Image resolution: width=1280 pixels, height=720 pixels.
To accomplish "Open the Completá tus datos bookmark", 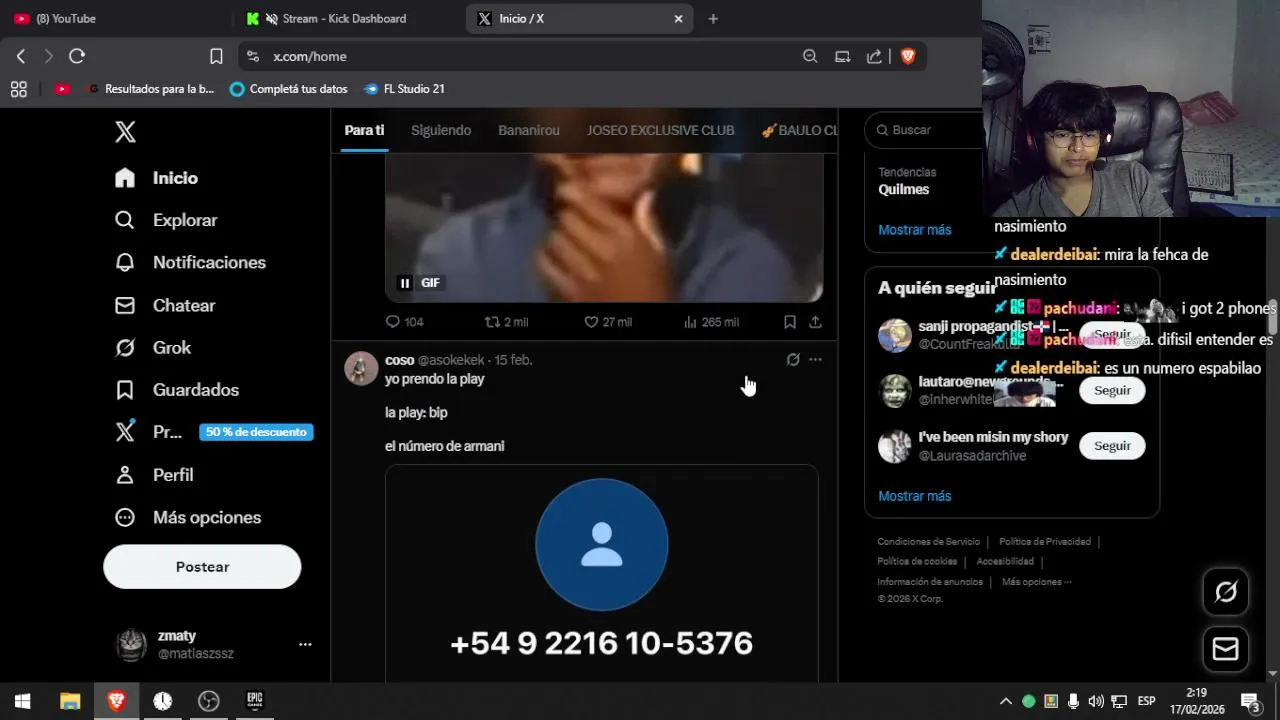I will click(x=289, y=89).
